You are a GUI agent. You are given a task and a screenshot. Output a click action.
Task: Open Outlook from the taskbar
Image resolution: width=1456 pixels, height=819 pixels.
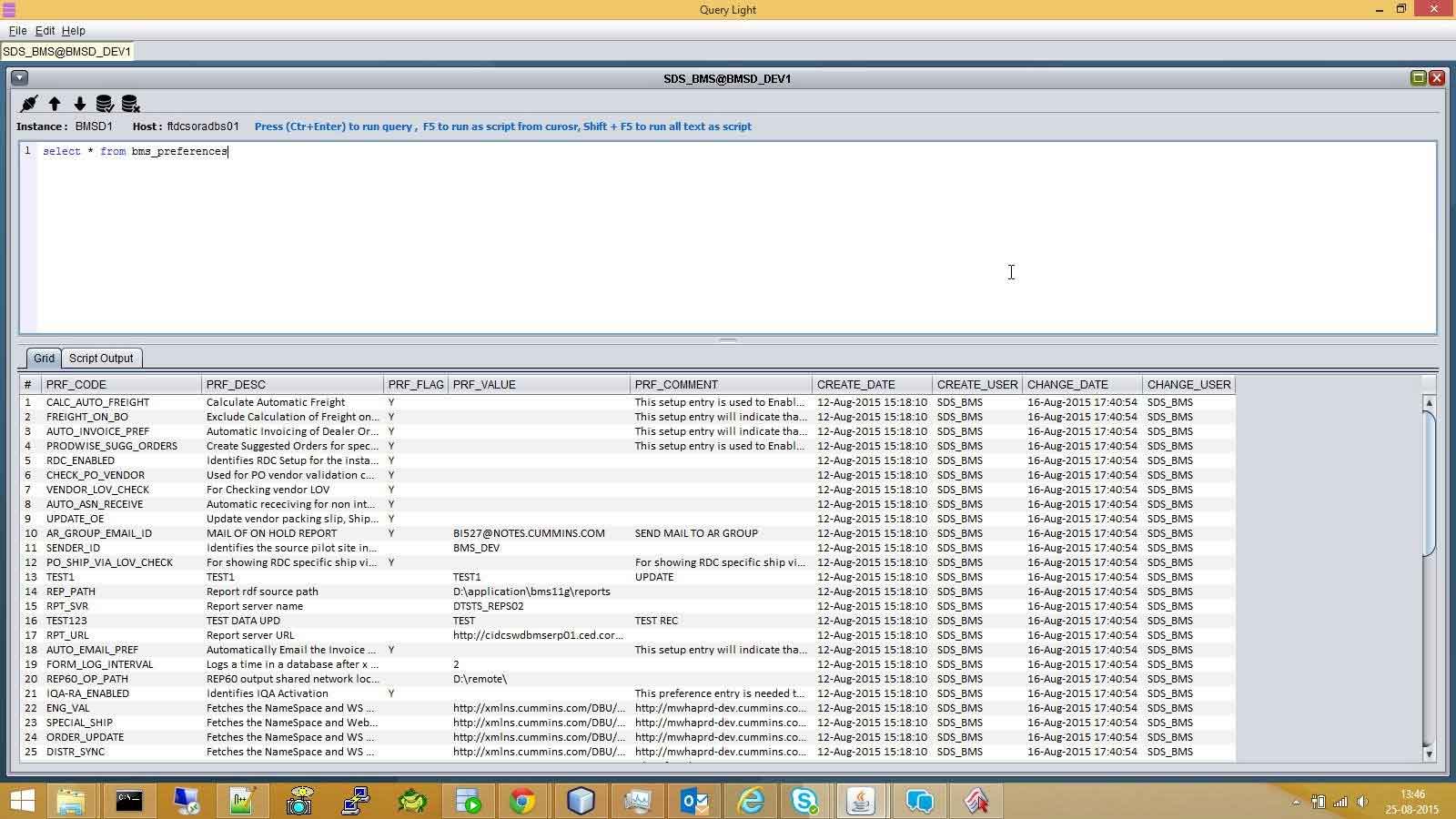[694, 801]
